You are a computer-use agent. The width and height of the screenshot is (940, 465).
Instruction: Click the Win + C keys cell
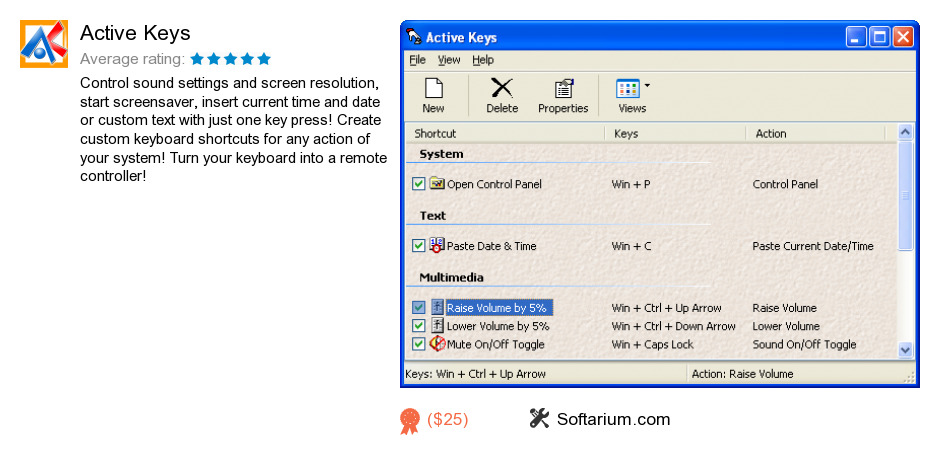[x=631, y=246]
